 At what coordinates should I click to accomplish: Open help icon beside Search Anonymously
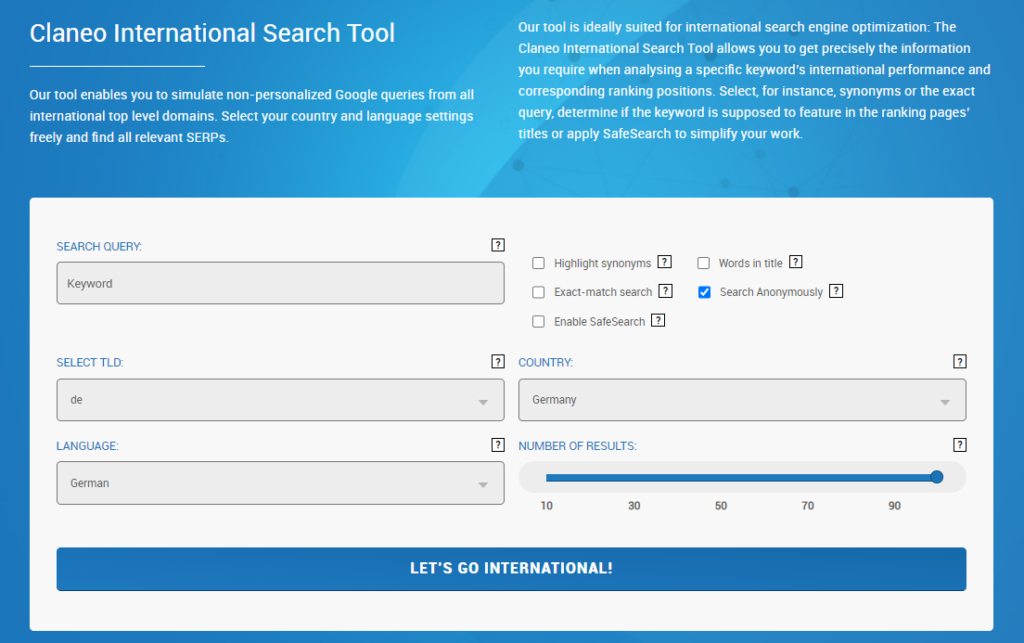coord(836,291)
